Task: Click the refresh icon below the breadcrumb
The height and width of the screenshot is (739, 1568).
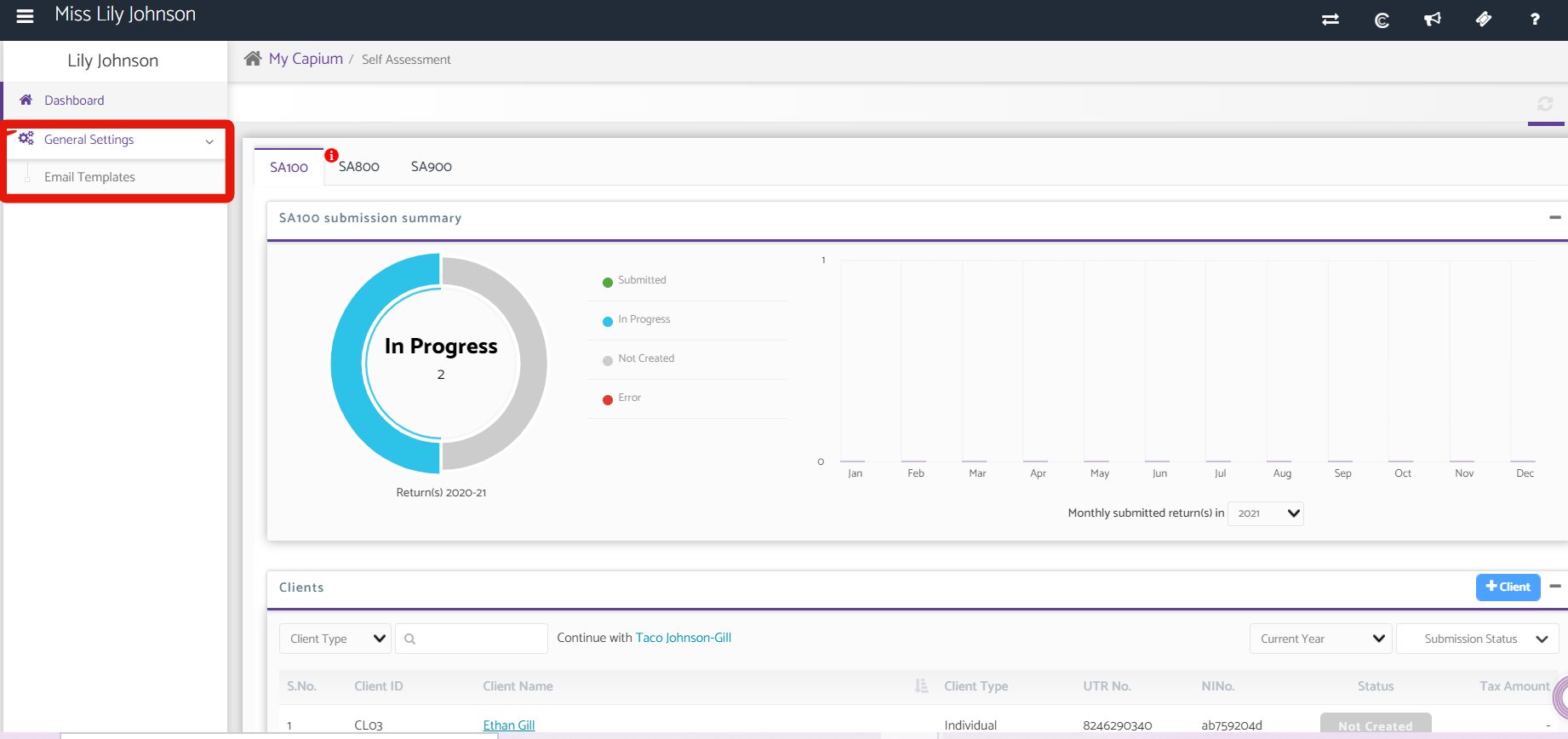Action: (x=1545, y=104)
